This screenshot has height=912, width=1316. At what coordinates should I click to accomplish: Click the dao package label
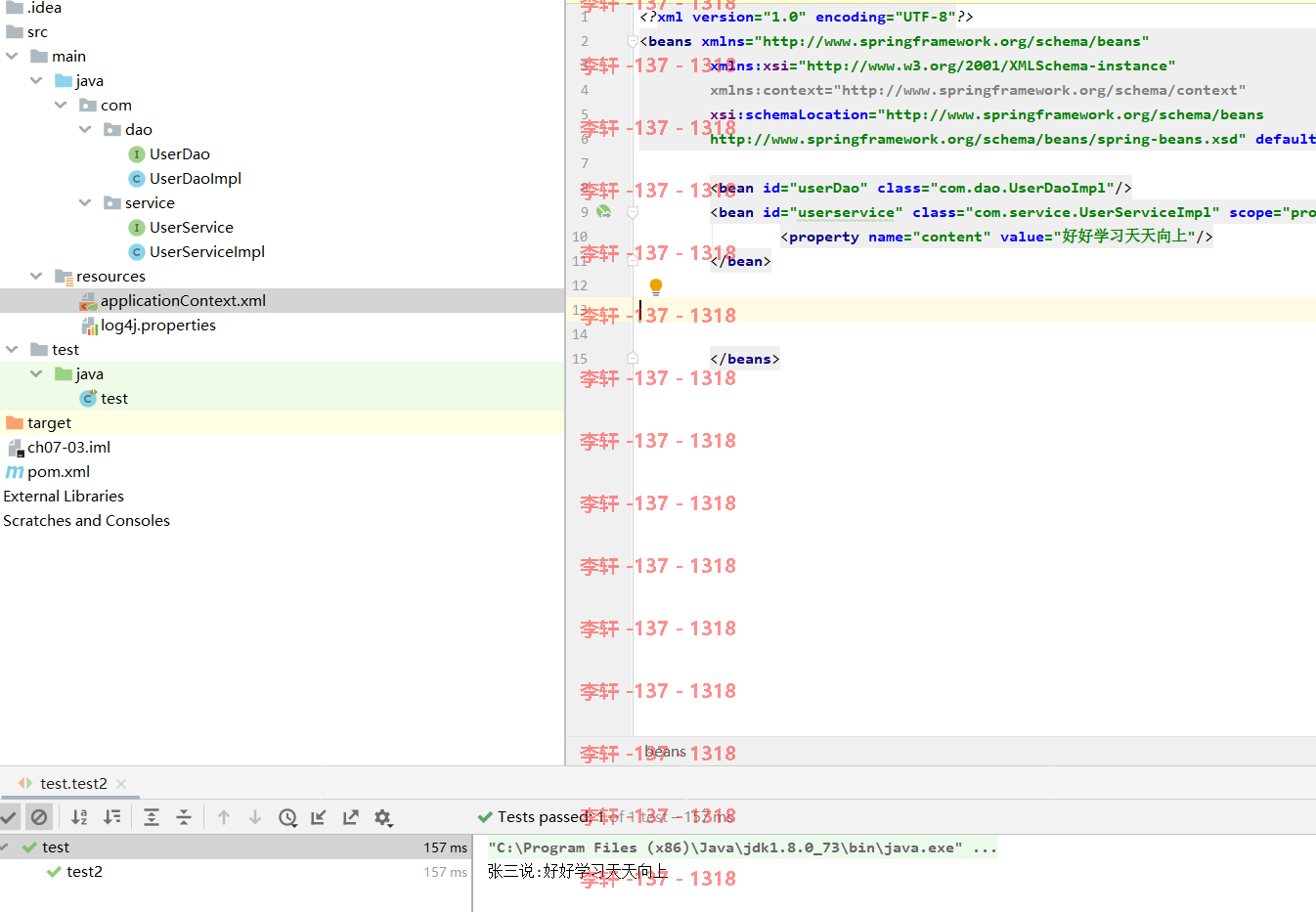click(139, 130)
